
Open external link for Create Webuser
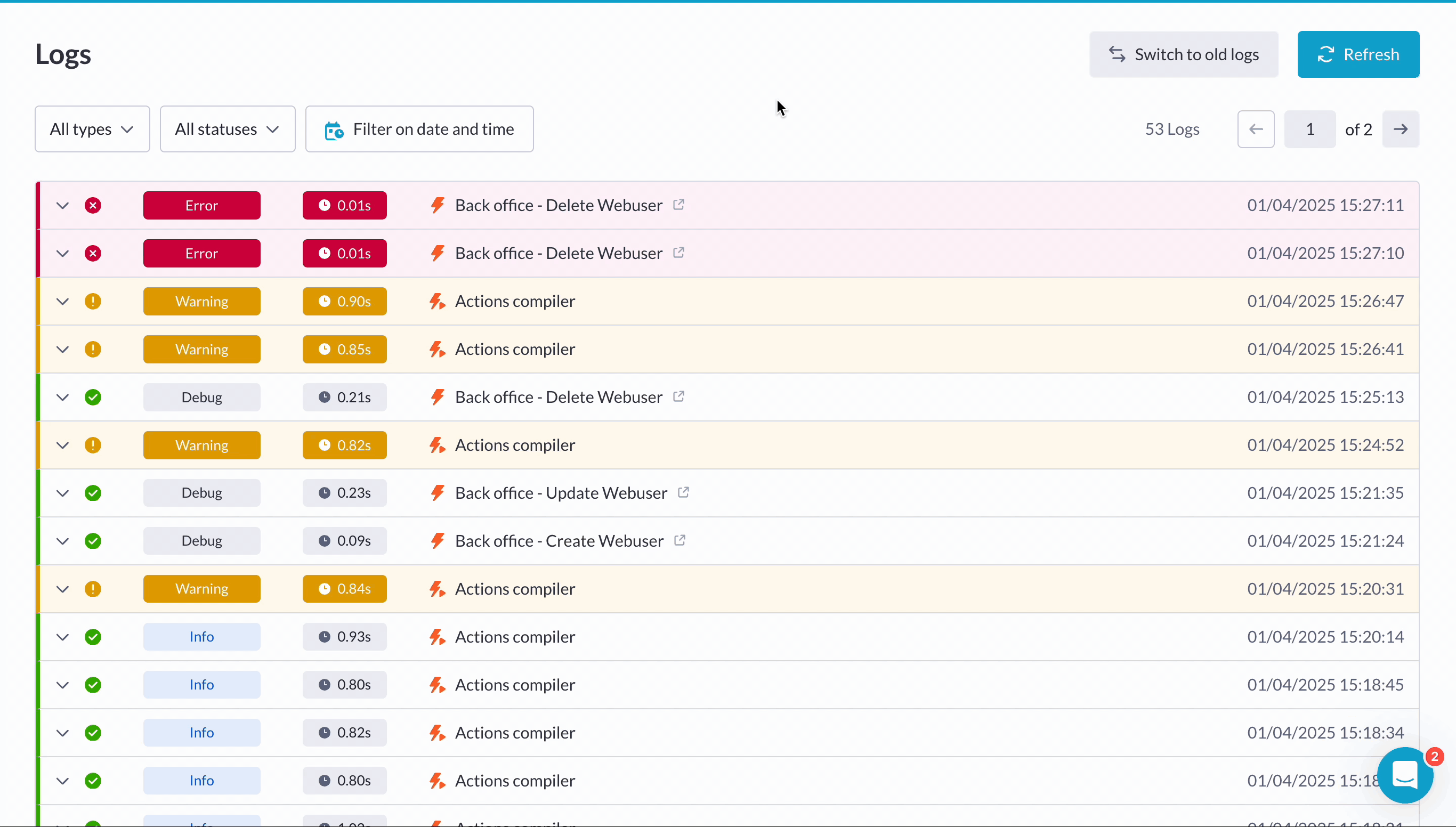pyautogui.click(x=680, y=540)
